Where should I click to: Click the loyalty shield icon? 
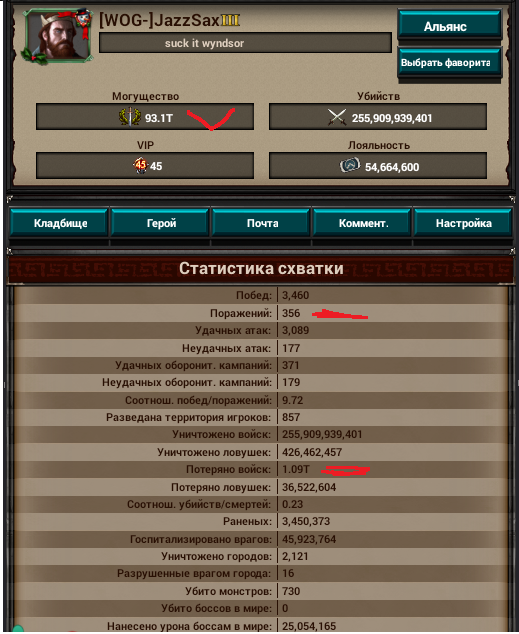coord(349,166)
